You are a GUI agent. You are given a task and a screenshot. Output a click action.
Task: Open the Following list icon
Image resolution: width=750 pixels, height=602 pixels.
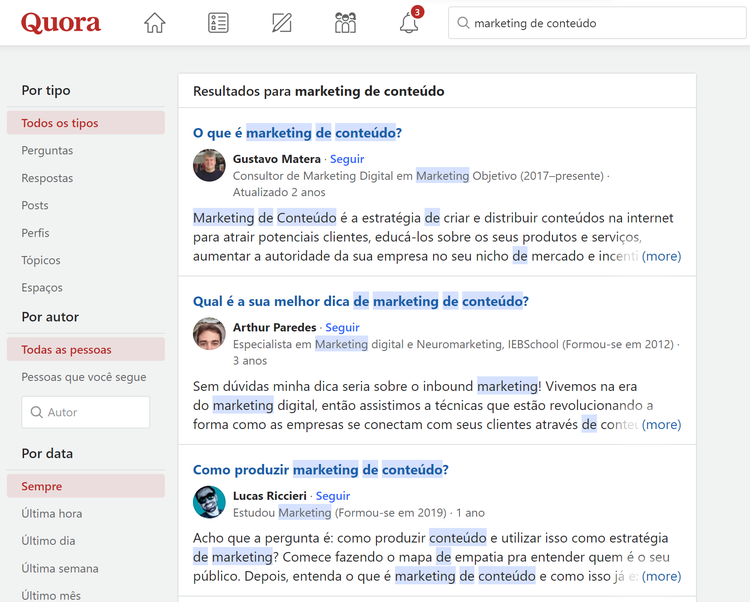[x=218, y=22]
